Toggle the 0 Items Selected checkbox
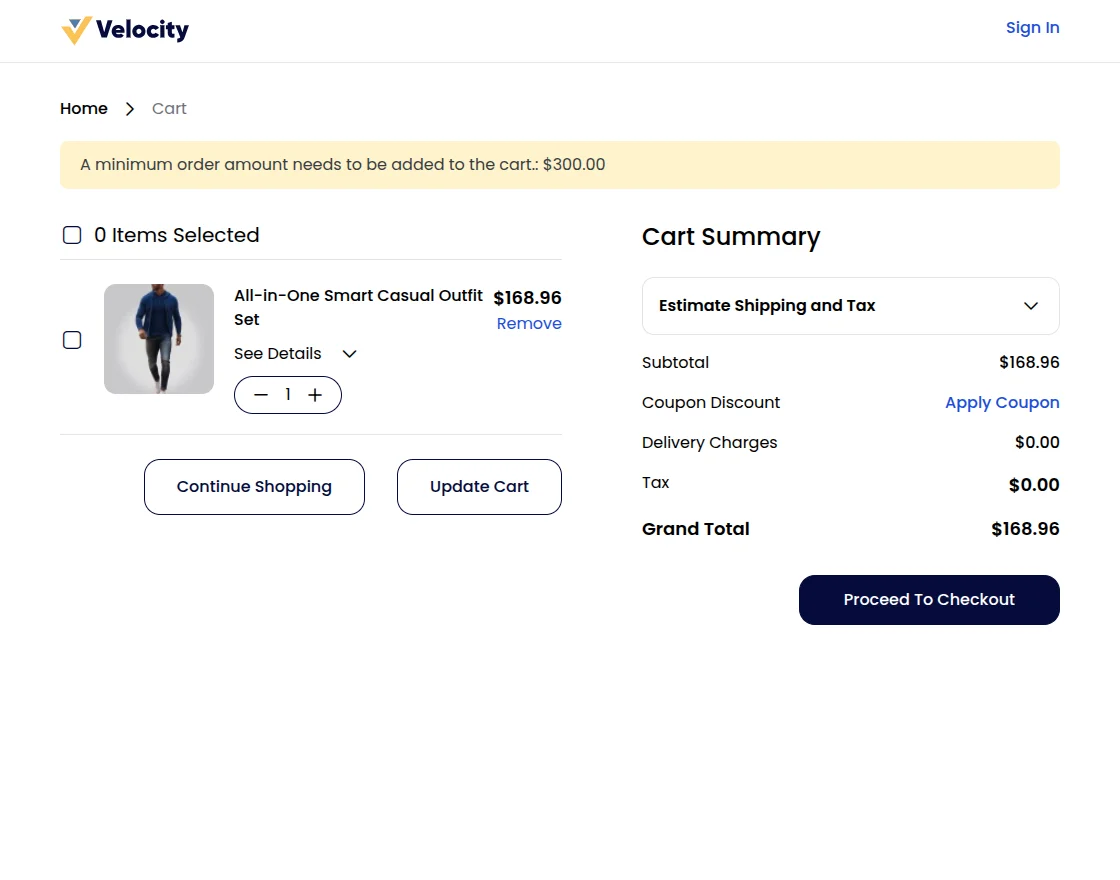 tap(72, 235)
